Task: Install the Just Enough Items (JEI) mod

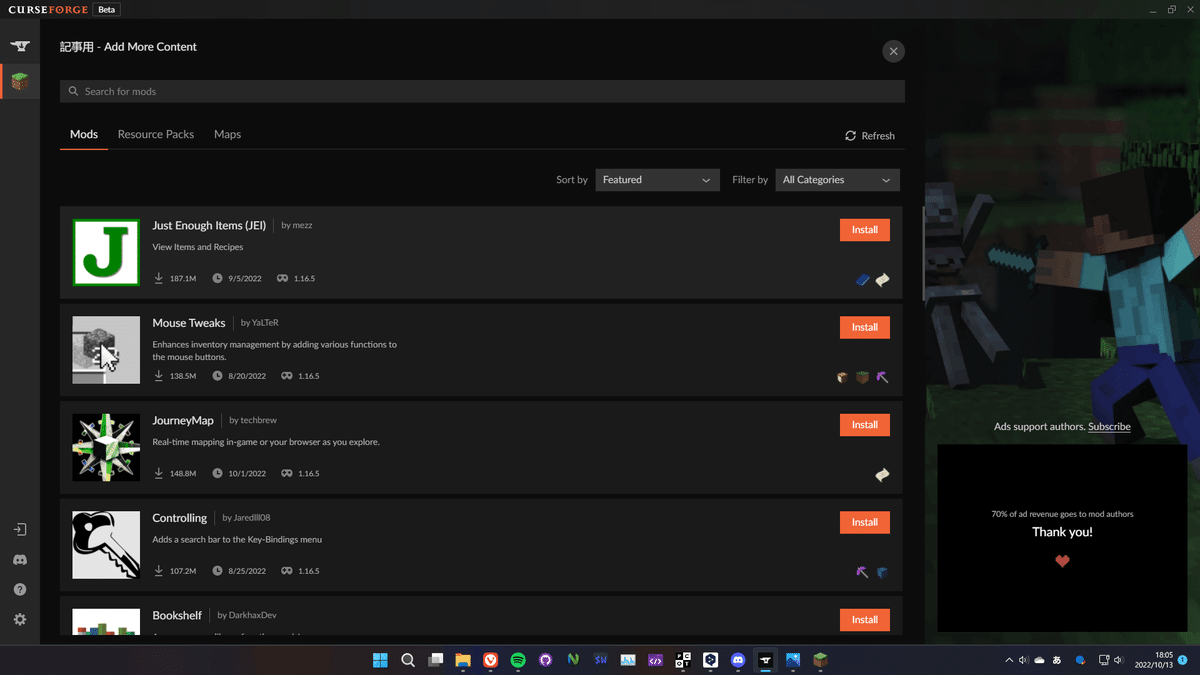Action: pos(864,229)
